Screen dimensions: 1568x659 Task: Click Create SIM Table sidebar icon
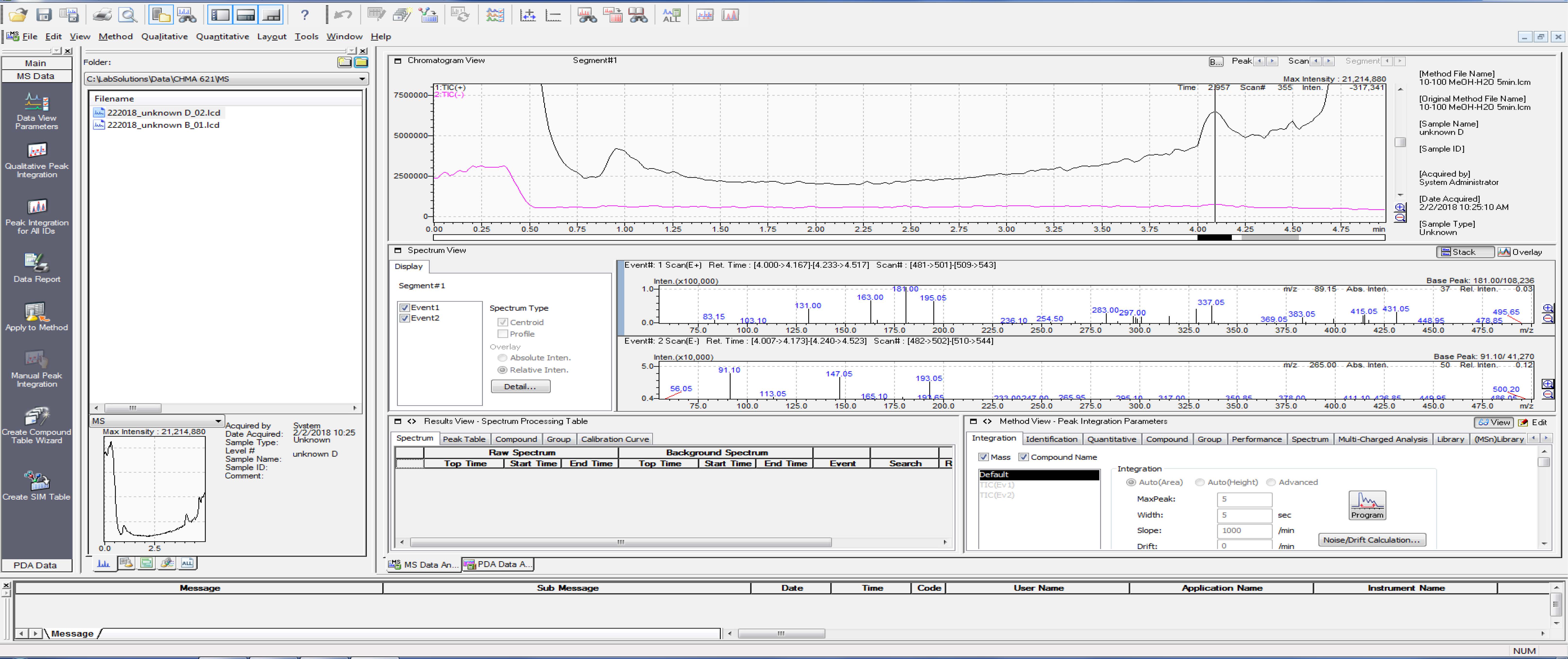tap(36, 486)
